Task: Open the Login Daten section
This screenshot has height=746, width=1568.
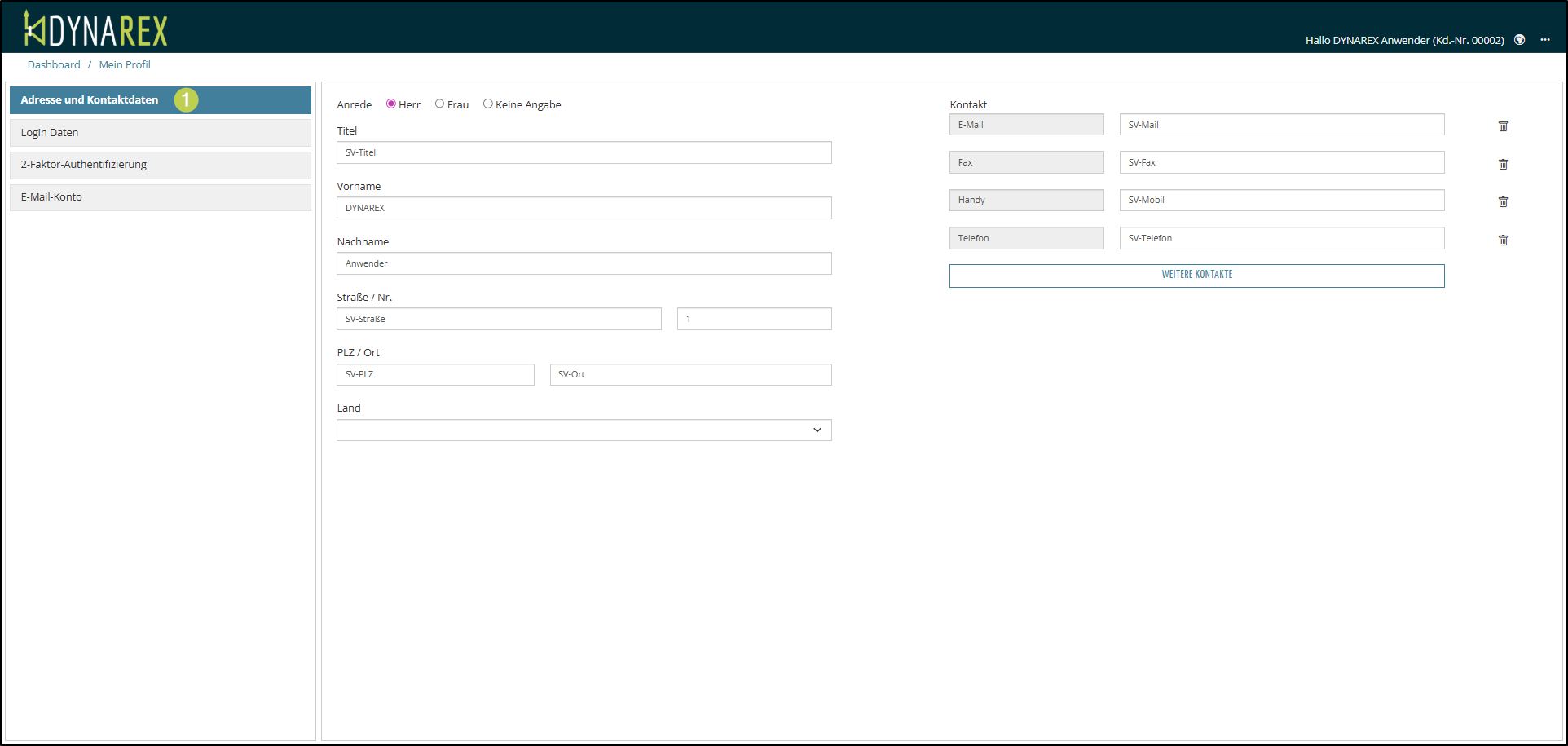Action: [160, 132]
